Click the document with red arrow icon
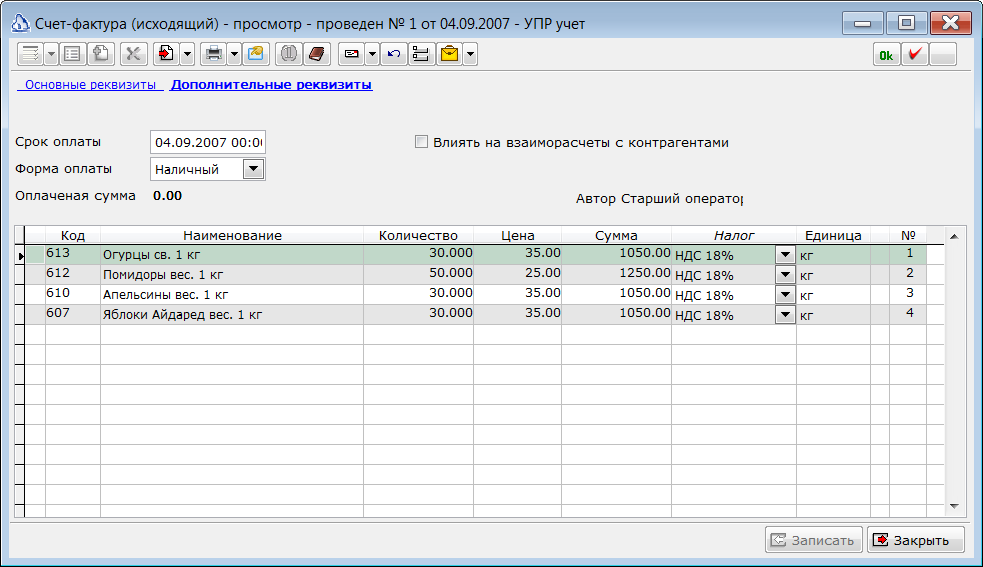 (x=166, y=54)
